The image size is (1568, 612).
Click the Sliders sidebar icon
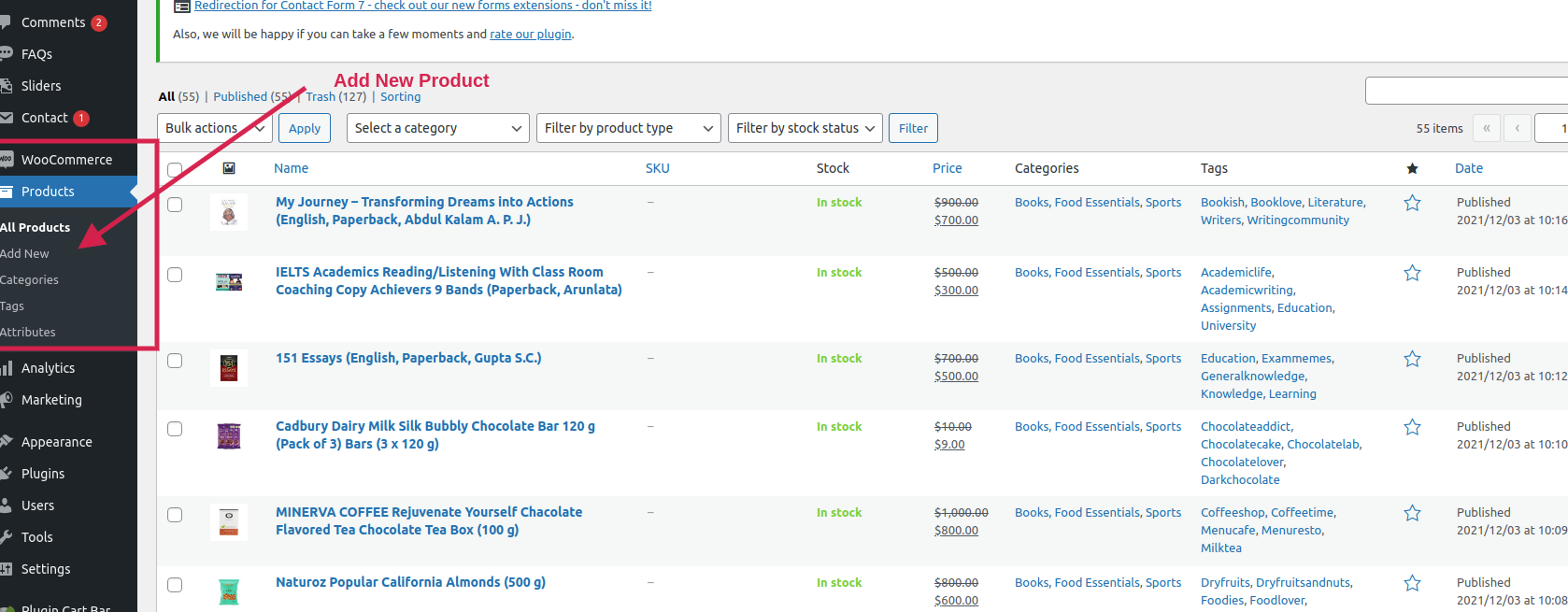pyautogui.click(x=5, y=86)
